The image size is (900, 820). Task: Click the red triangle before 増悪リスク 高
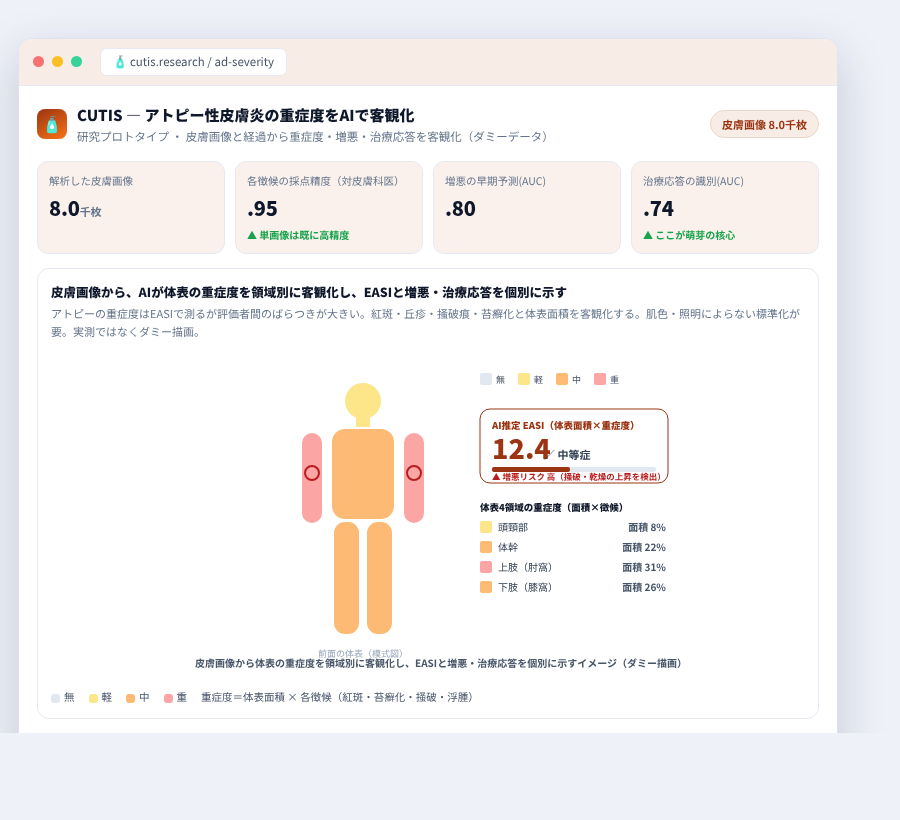(496, 477)
